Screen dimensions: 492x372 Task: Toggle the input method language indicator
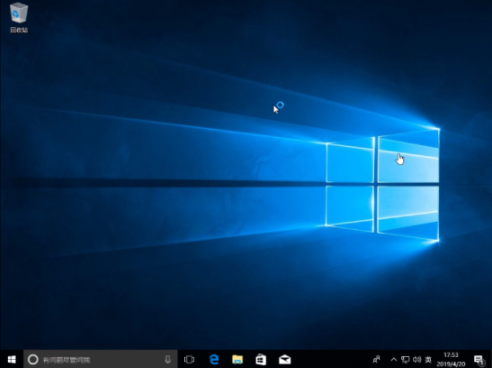[428, 360]
